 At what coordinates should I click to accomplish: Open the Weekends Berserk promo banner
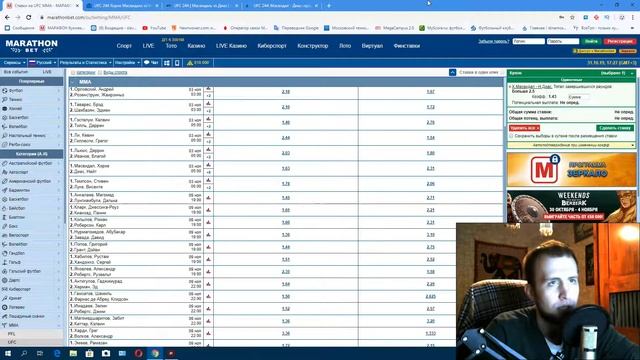571,206
